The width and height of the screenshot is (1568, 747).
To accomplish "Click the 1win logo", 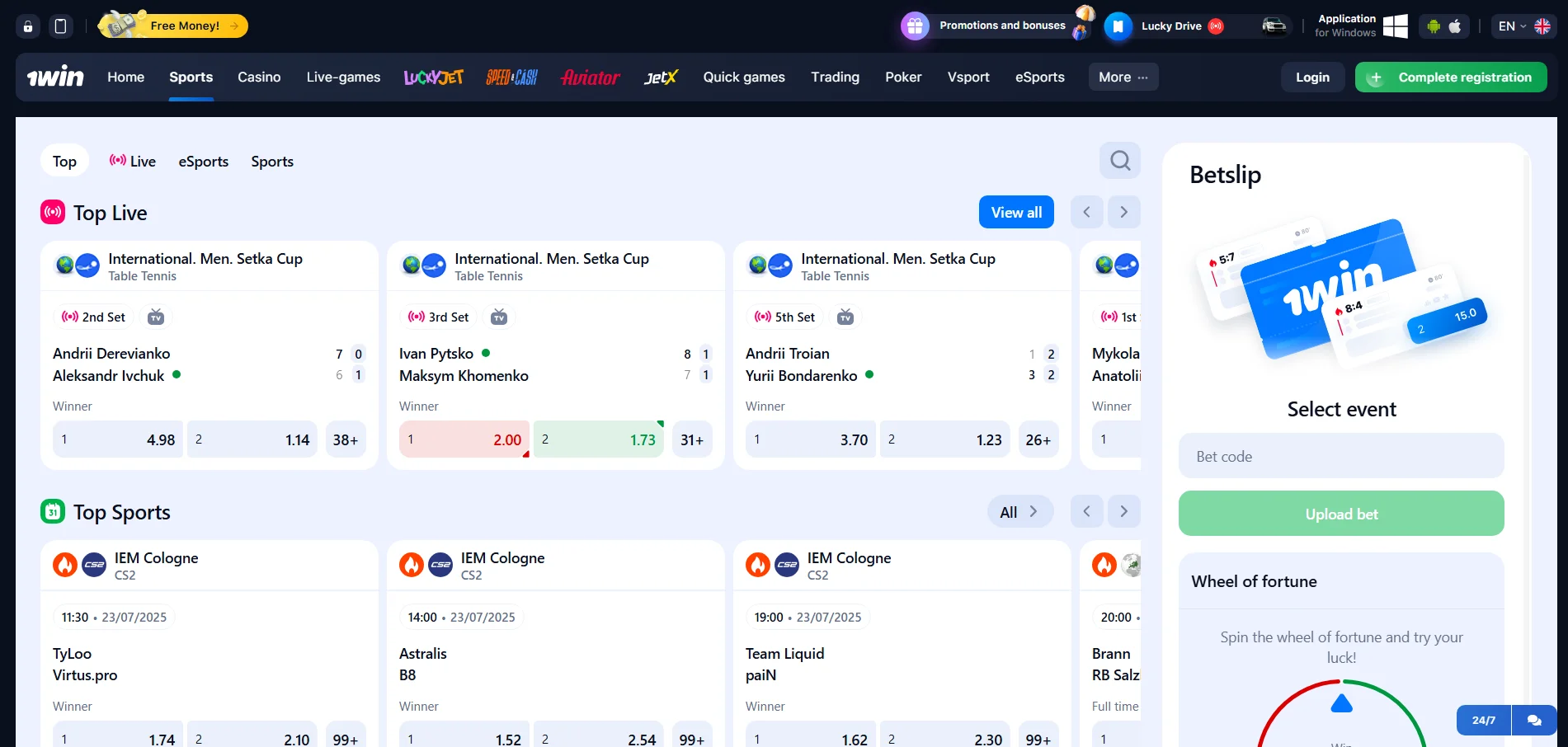I will coord(55,77).
